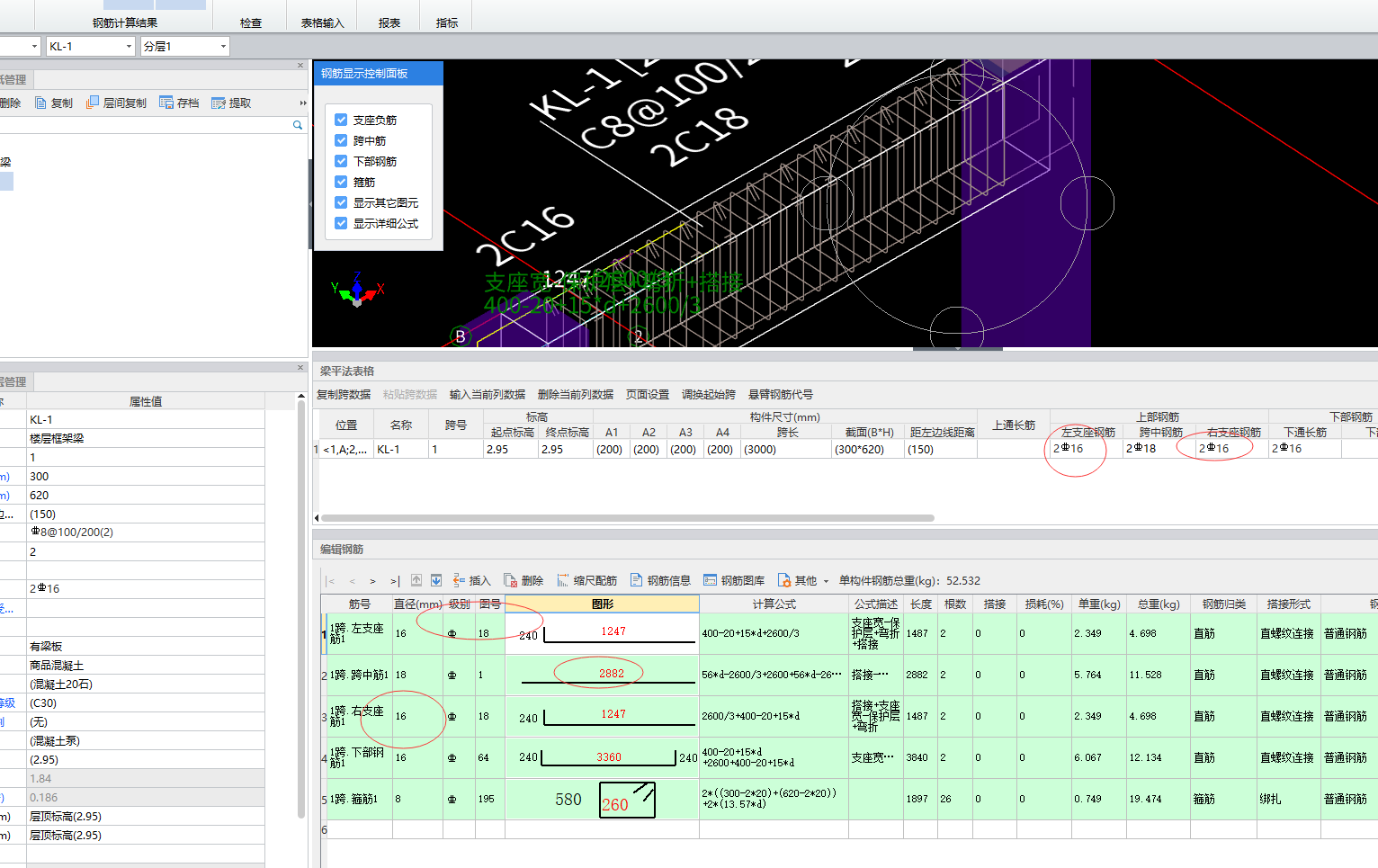The width and height of the screenshot is (1378, 868).
Task: Go to next rebar row arrow
Action: [372, 581]
